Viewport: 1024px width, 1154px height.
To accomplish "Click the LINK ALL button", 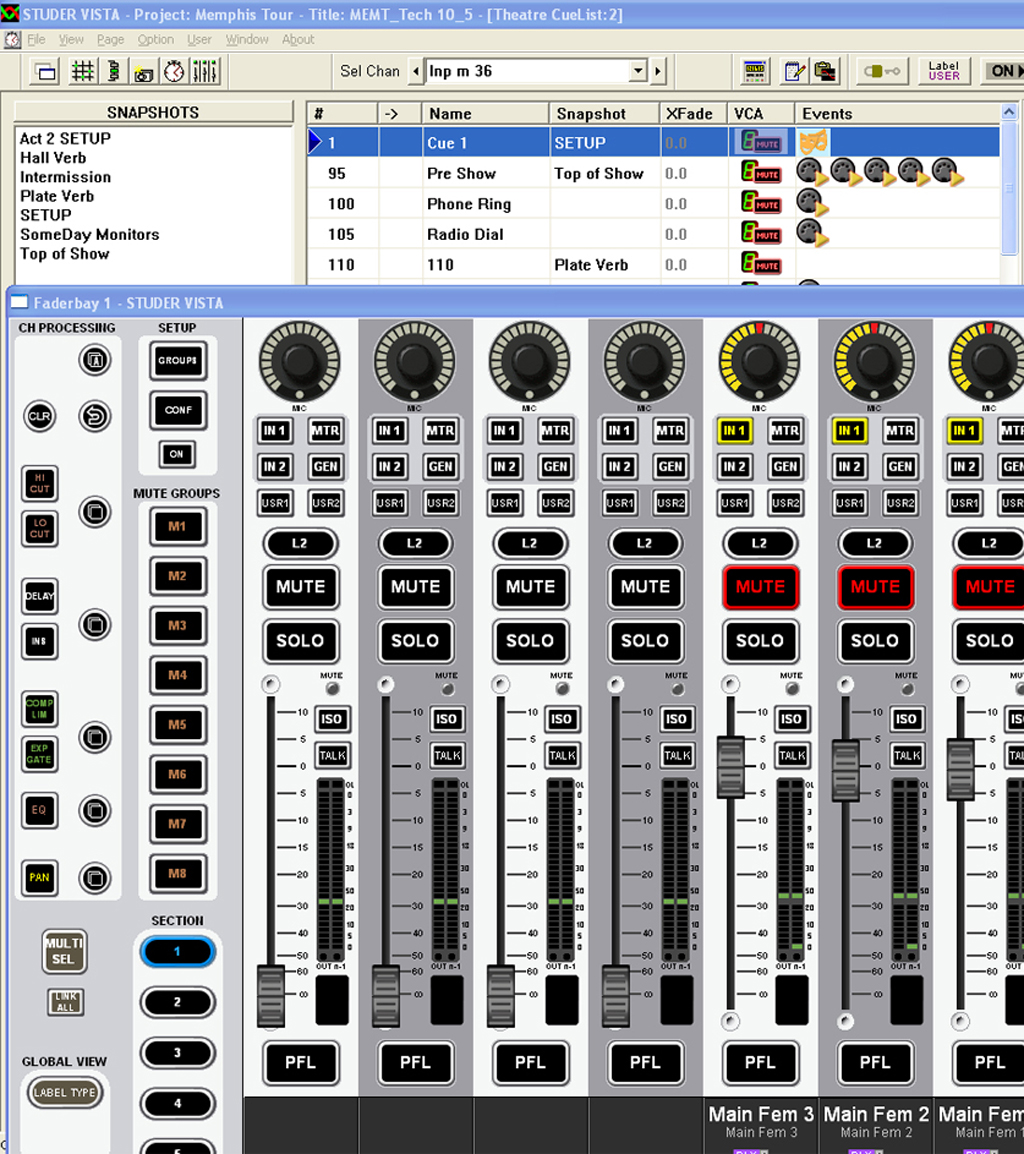I will point(66,1002).
